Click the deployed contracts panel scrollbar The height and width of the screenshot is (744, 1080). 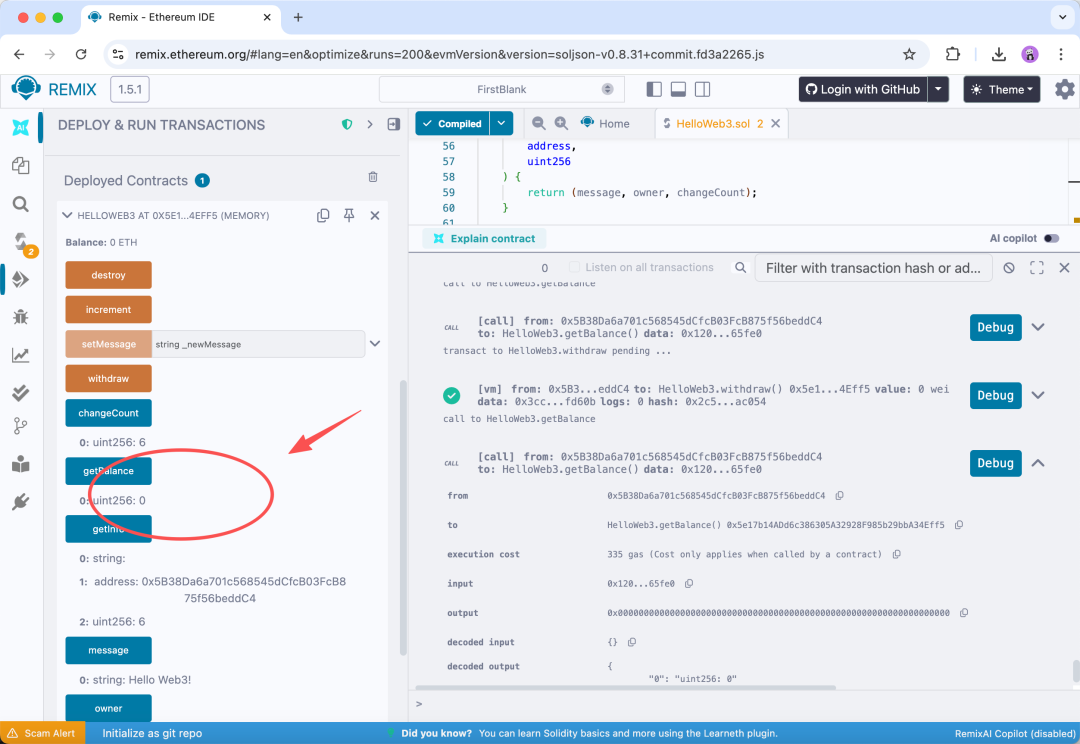pyautogui.click(x=403, y=517)
